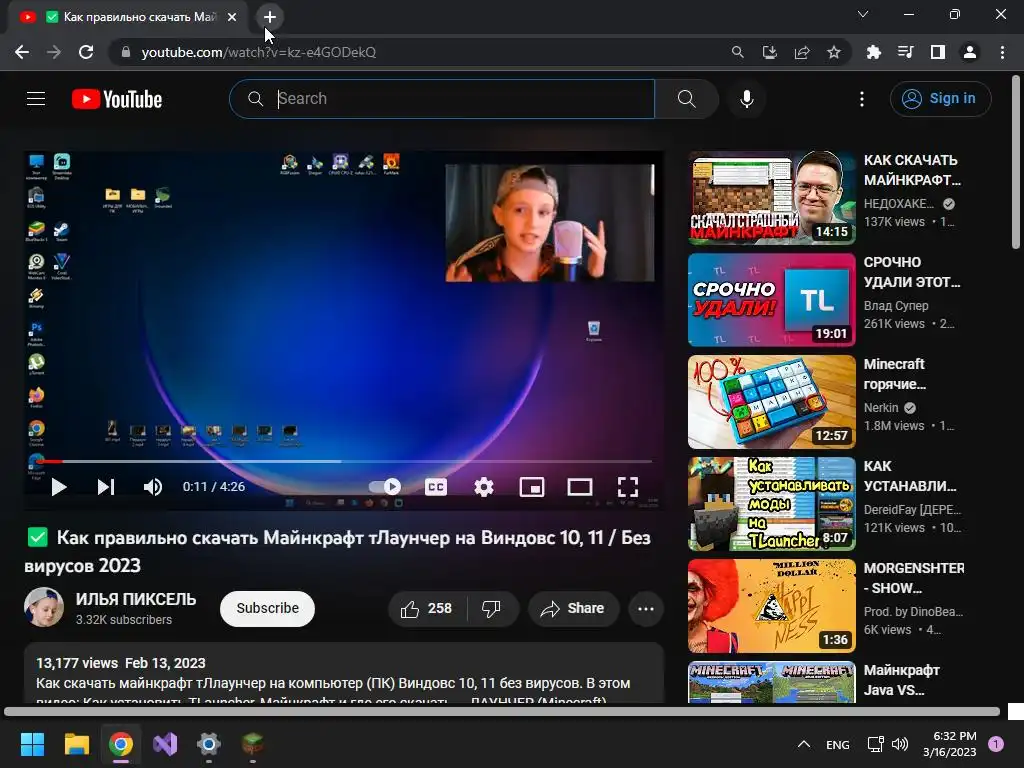Click the search magnifier button
The image size is (1024, 768).
click(x=686, y=99)
